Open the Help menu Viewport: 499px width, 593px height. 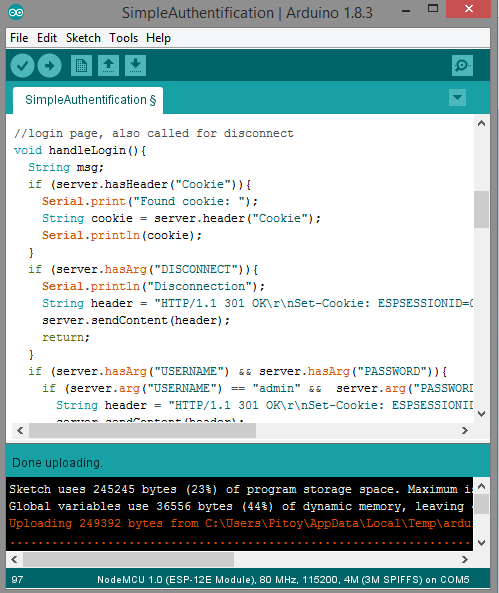click(x=158, y=38)
